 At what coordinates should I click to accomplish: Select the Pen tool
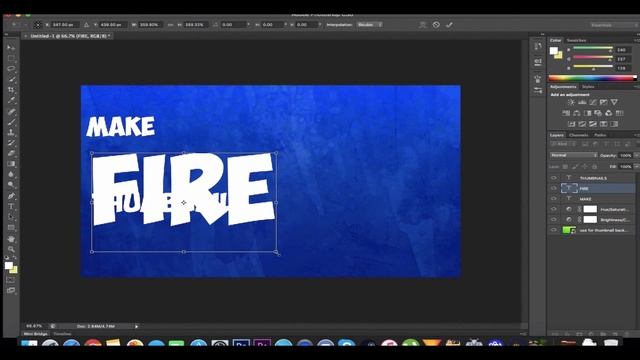[x=11, y=196]
